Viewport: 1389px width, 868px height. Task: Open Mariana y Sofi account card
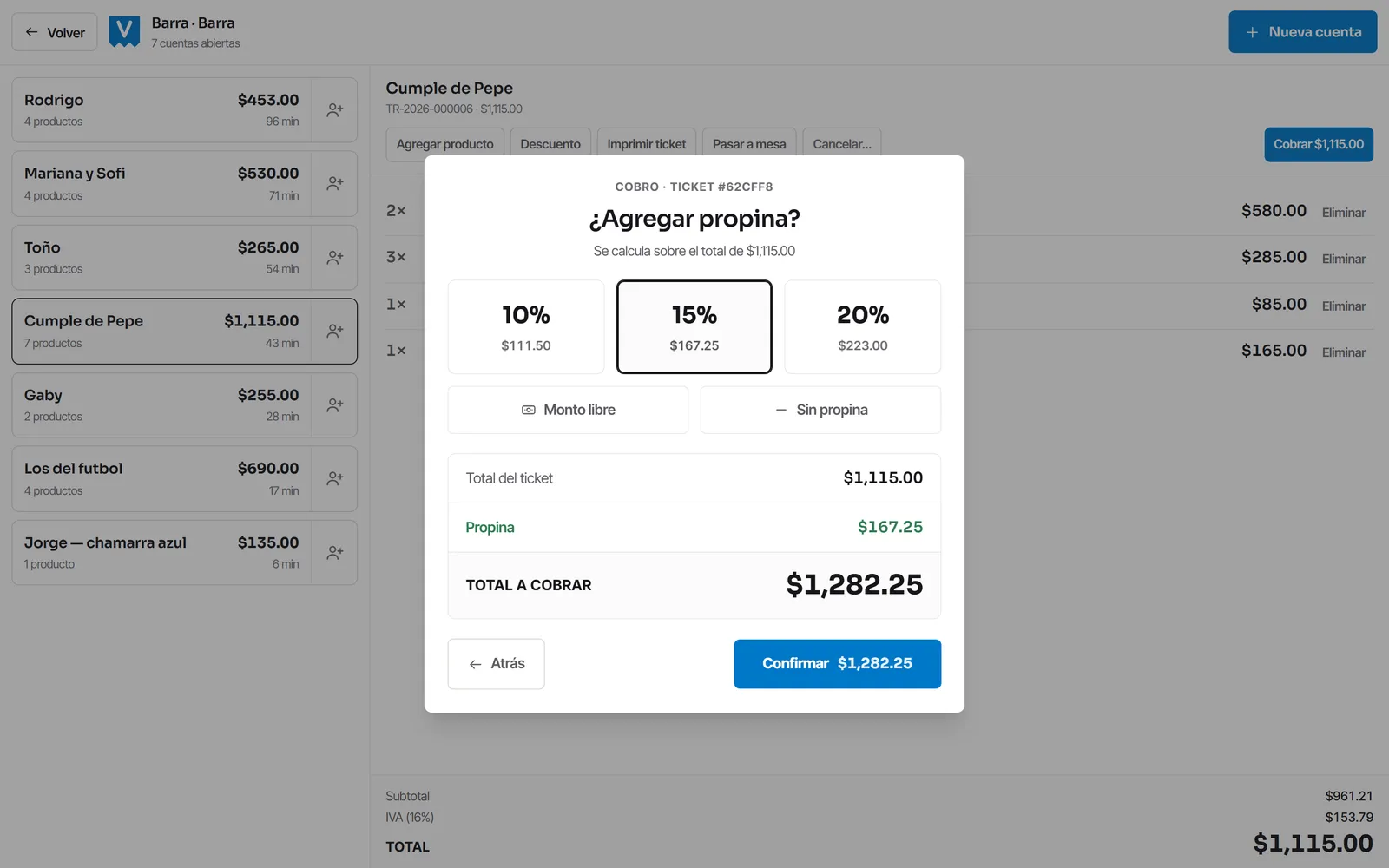[161, 184]
